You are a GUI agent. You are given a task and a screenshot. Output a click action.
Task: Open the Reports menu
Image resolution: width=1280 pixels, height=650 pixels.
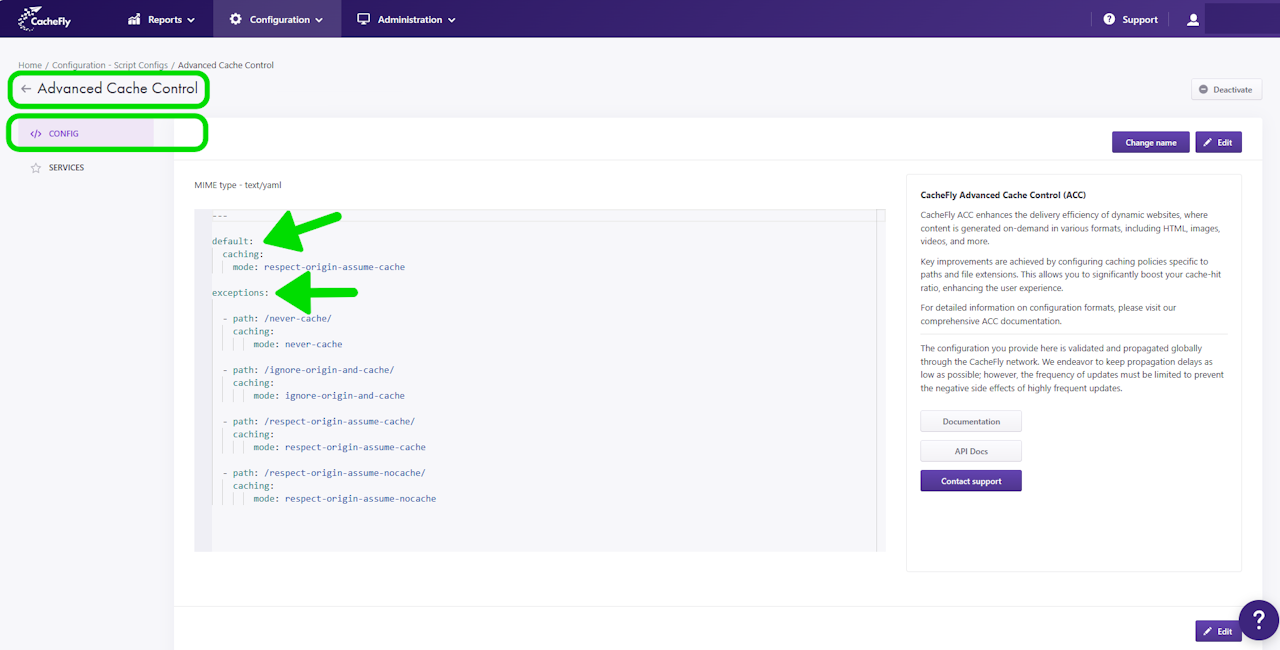coord(162,19)
